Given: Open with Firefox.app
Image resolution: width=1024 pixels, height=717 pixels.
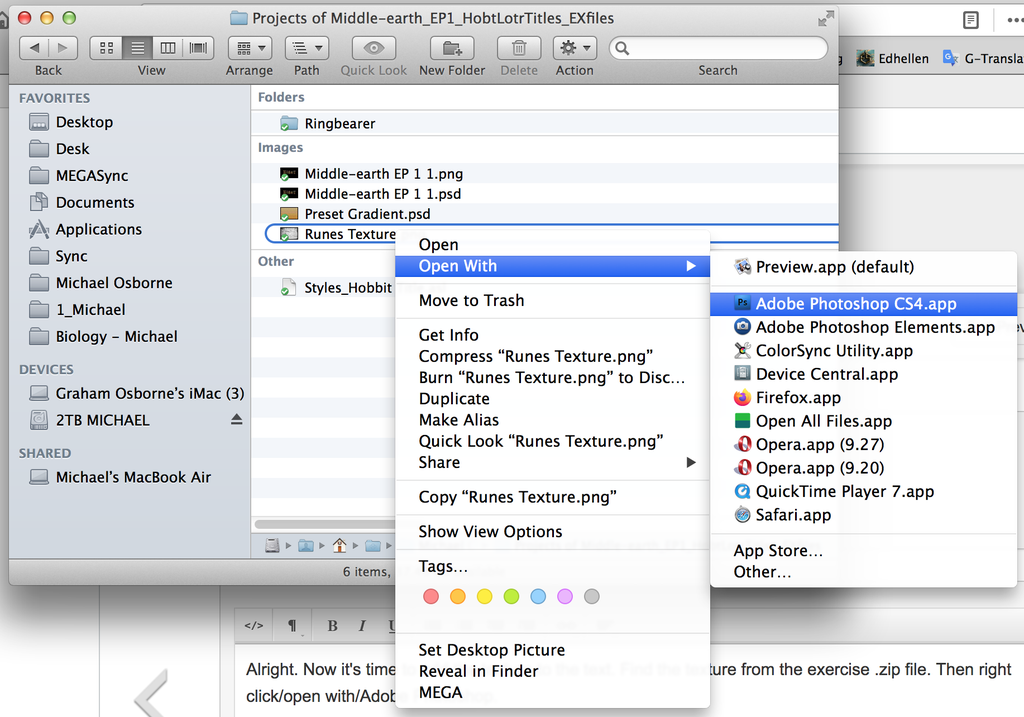Looking at the screenshot, I should (863, 398).
